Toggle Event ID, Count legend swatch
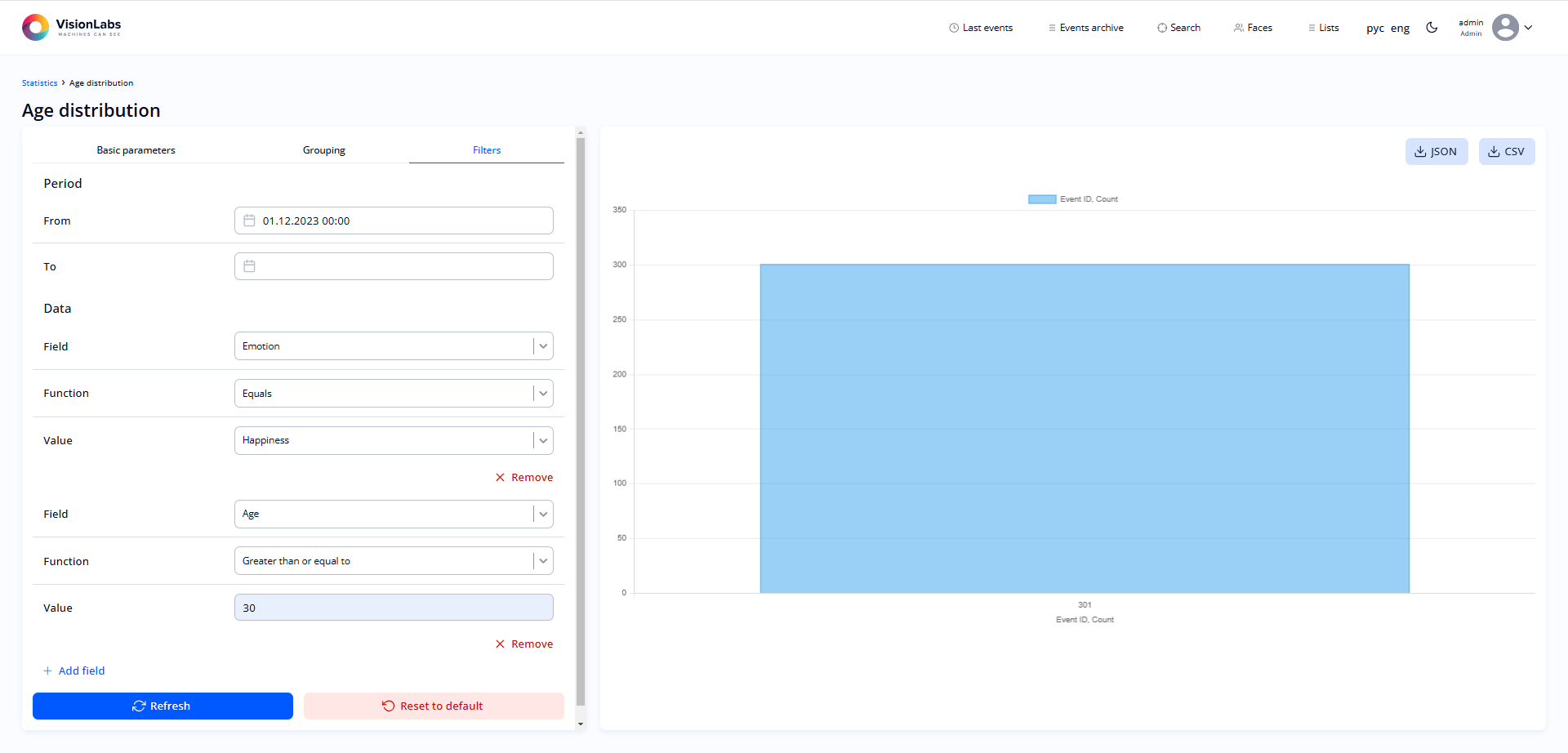The image size is (1568, 753). click(x=1042, y=199)
